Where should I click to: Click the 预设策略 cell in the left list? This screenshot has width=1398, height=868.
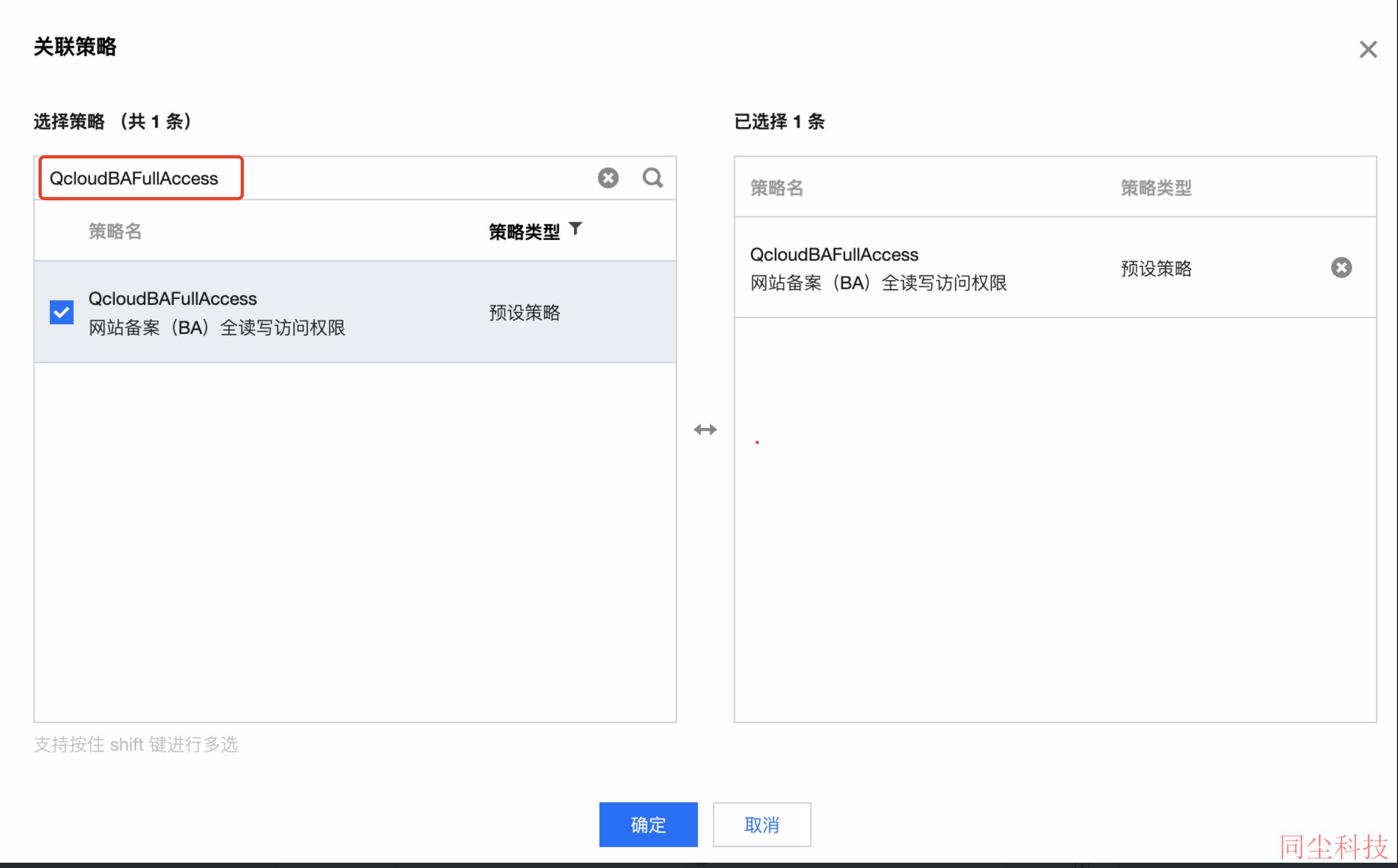click(524, 313)
